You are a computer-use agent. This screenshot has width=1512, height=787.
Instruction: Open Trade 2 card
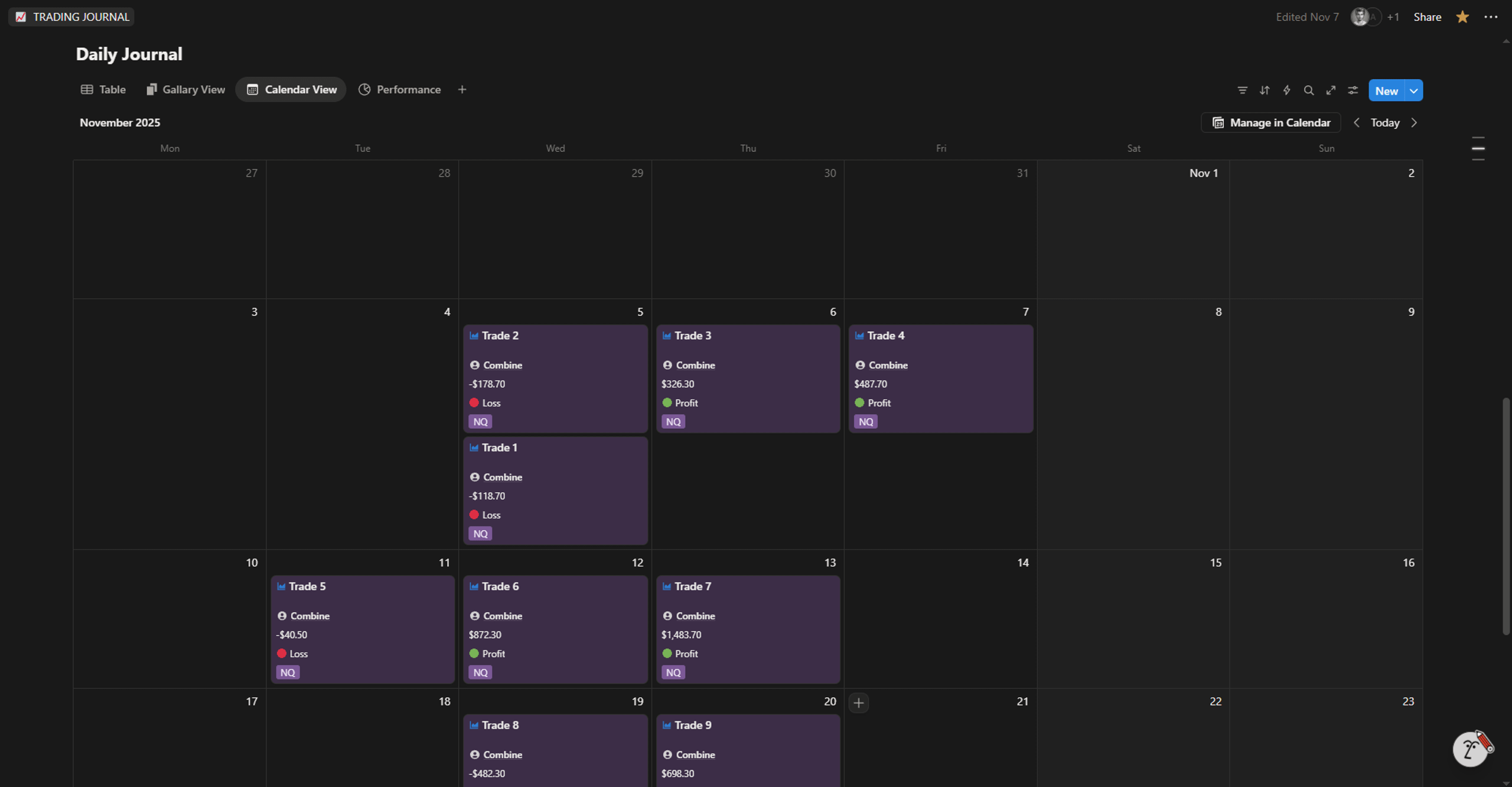click(x=555, y=378)
